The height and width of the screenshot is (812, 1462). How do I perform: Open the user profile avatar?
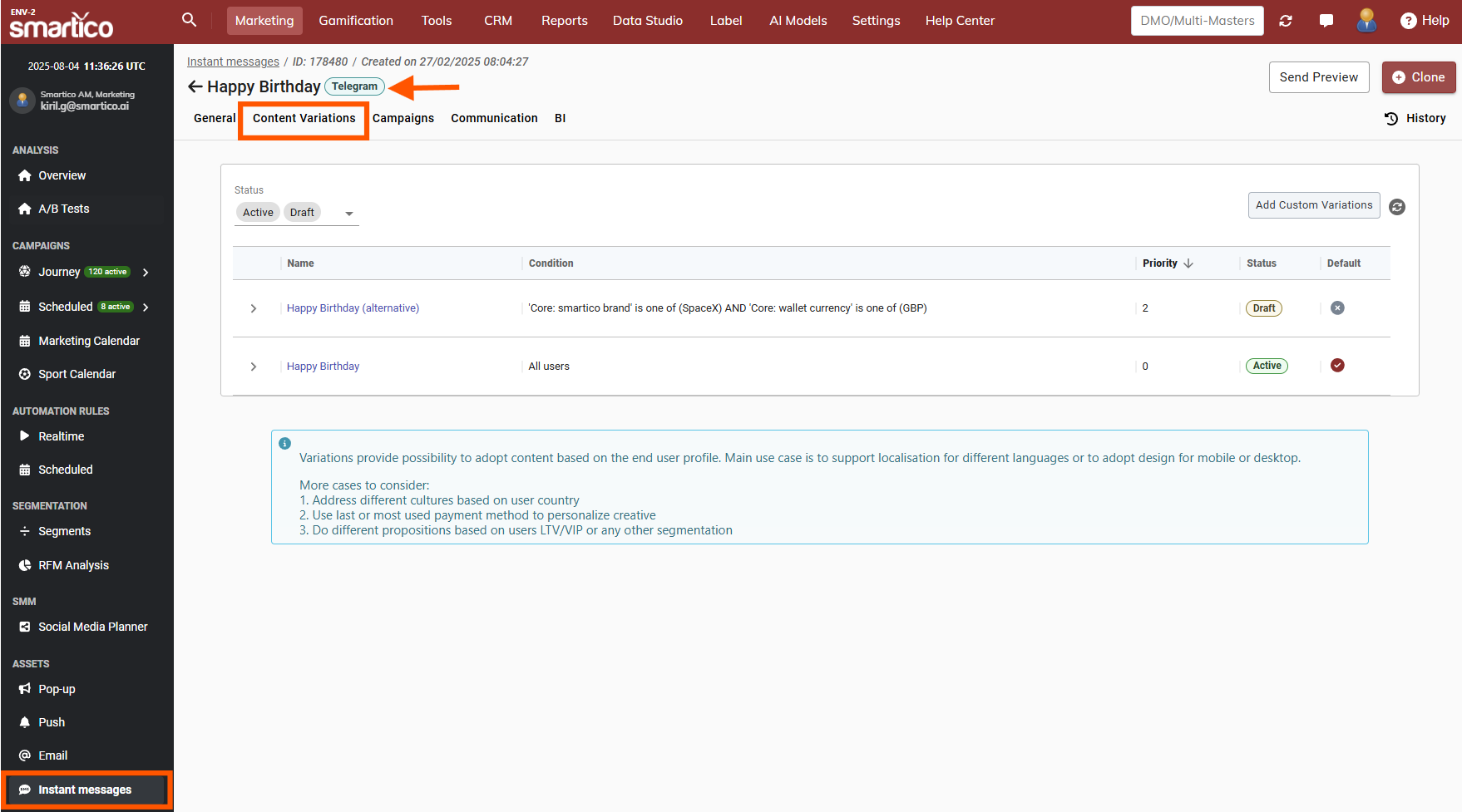[1366, 21]
